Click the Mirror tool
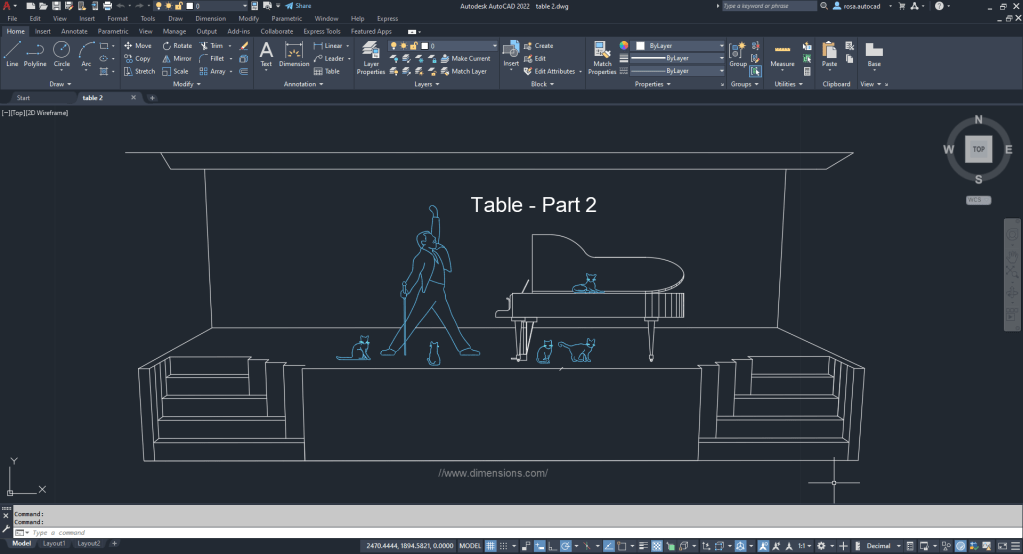The height and width of the screenshot is (554, 1023). point(176,58)
